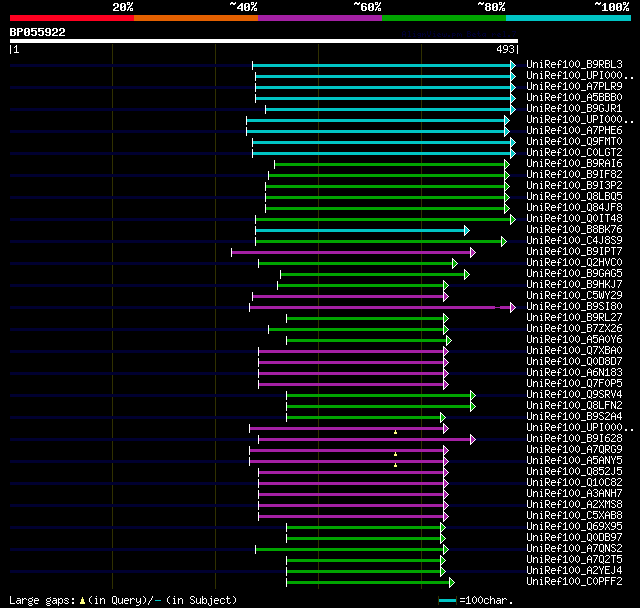Viewport: 640px width, 608px height.
Task: Click the orange ~40% legend segment
Action: (196, 18)
